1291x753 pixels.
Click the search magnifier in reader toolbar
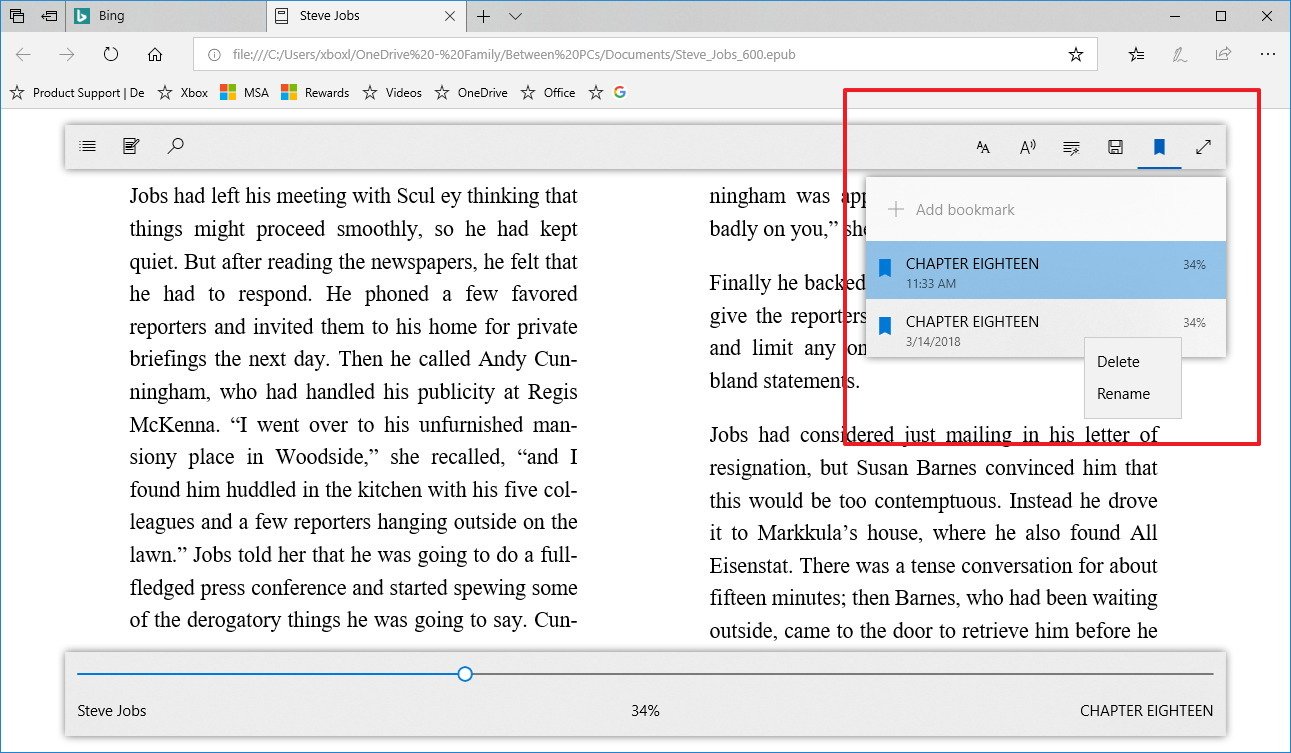175,147
